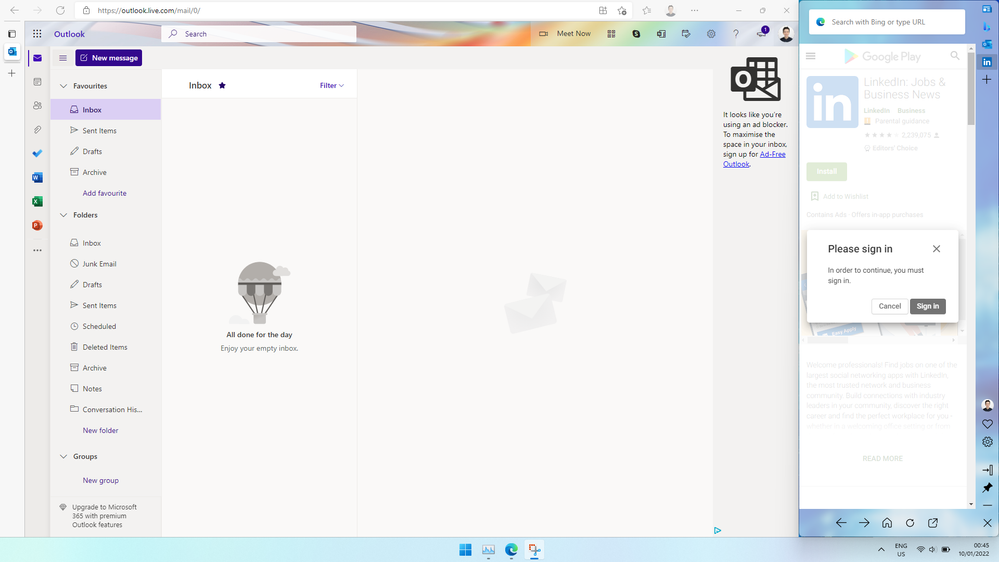999x562 pixels.
Task: Open the Ad-Free Outlook link
Action: pyautogui.click(x=754, y=159)
